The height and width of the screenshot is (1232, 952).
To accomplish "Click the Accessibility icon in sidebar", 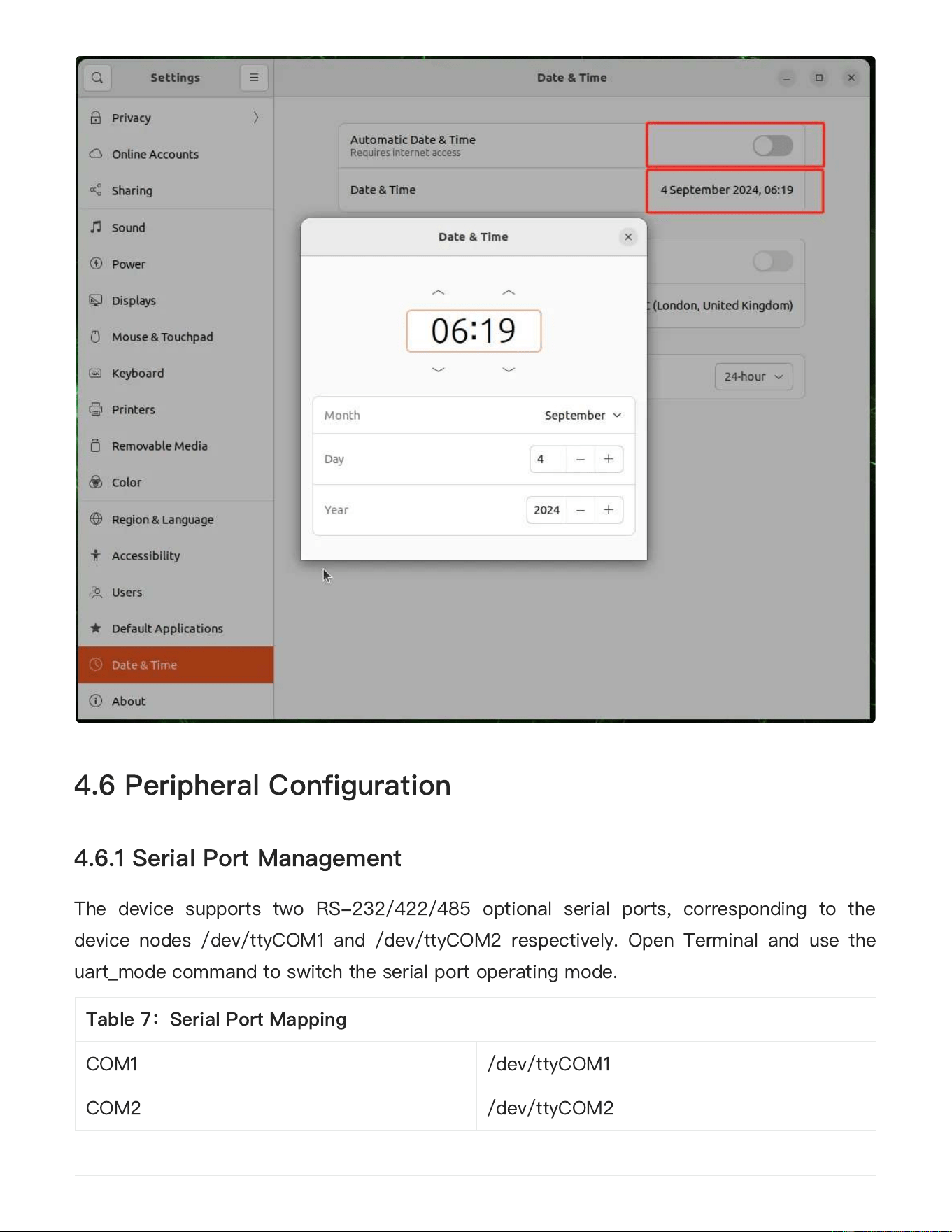I will tap(96, 555).
